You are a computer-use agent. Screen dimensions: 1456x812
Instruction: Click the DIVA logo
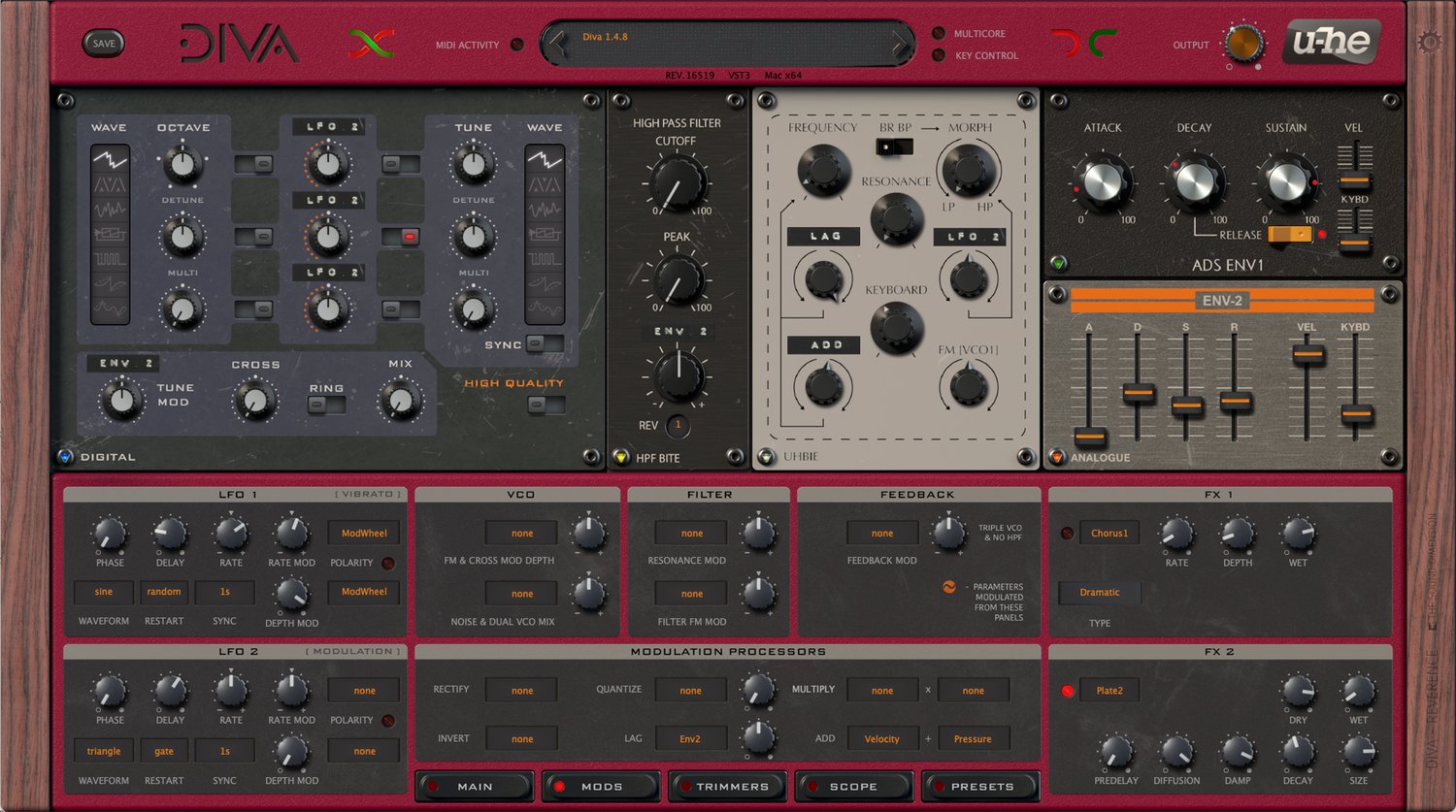point(239,43)
